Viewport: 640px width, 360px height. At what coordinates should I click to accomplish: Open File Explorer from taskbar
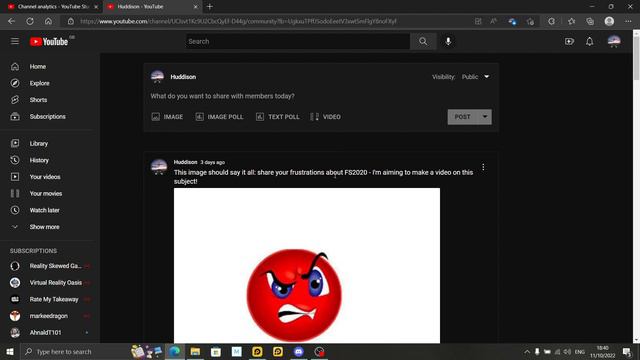[x=195, y=351]
